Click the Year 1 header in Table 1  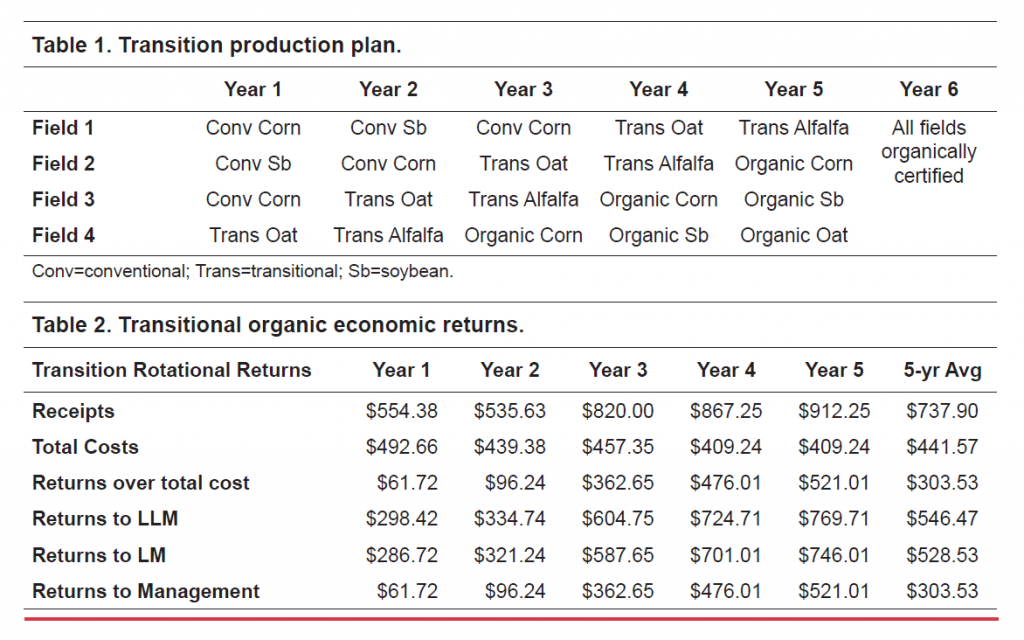pos(253,89)
